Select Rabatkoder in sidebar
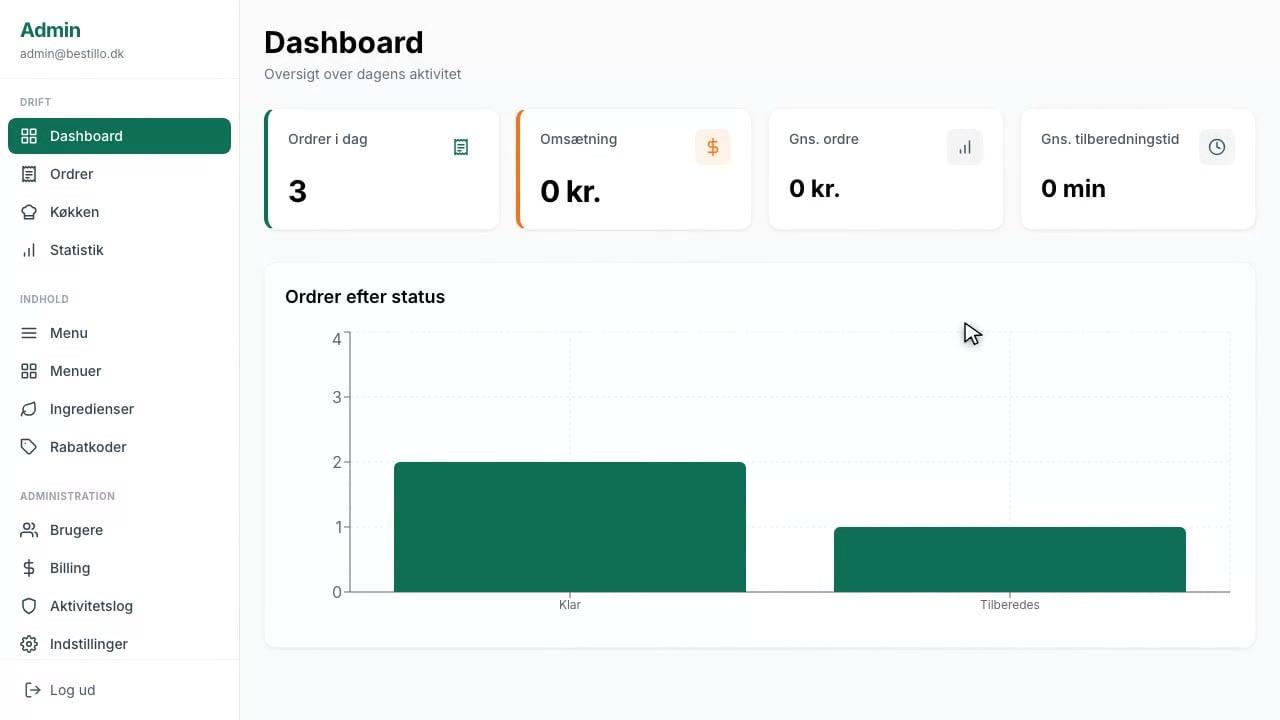The height and width of the screenshot is (720, 1280). click(x=119, y=447)
